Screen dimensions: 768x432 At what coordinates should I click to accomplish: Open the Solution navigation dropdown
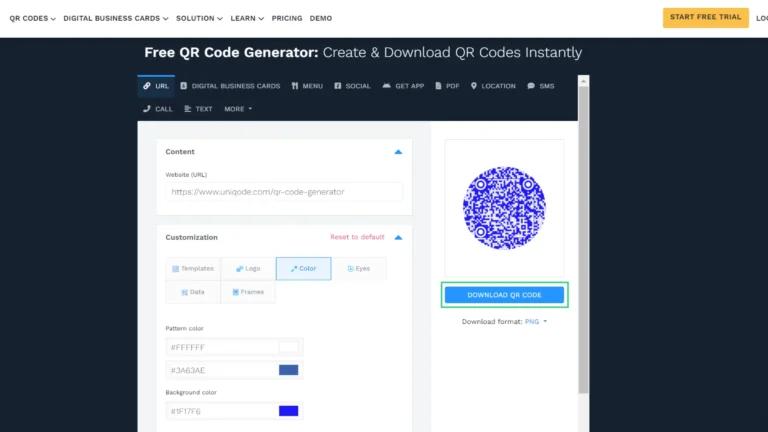[x=199, y=18]
